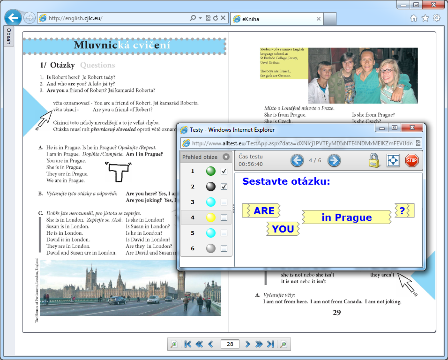
Task: Skip forward several pages with double-right arrows
Action: [259, 344]
